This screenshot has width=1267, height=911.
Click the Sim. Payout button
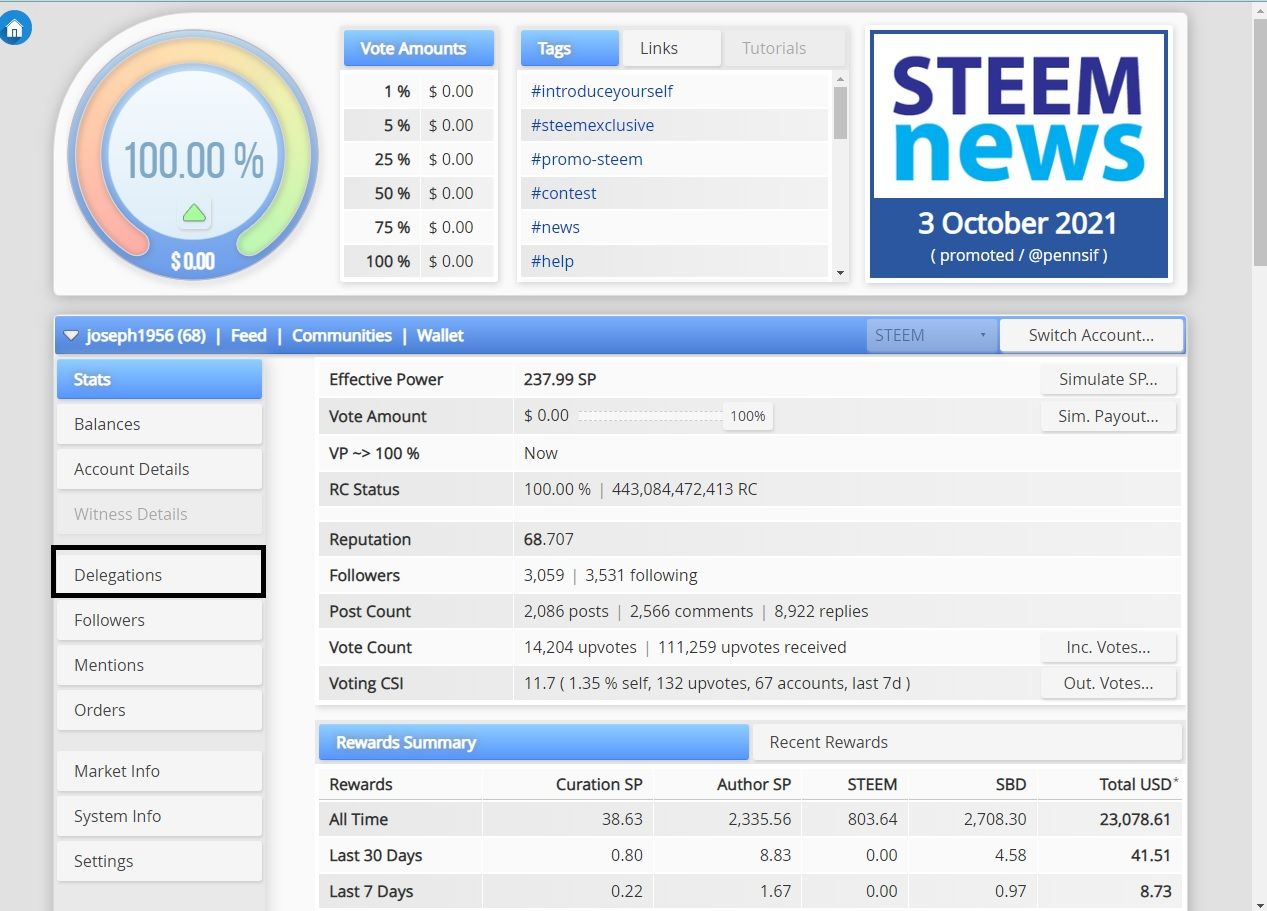(x=1108, y=416)
